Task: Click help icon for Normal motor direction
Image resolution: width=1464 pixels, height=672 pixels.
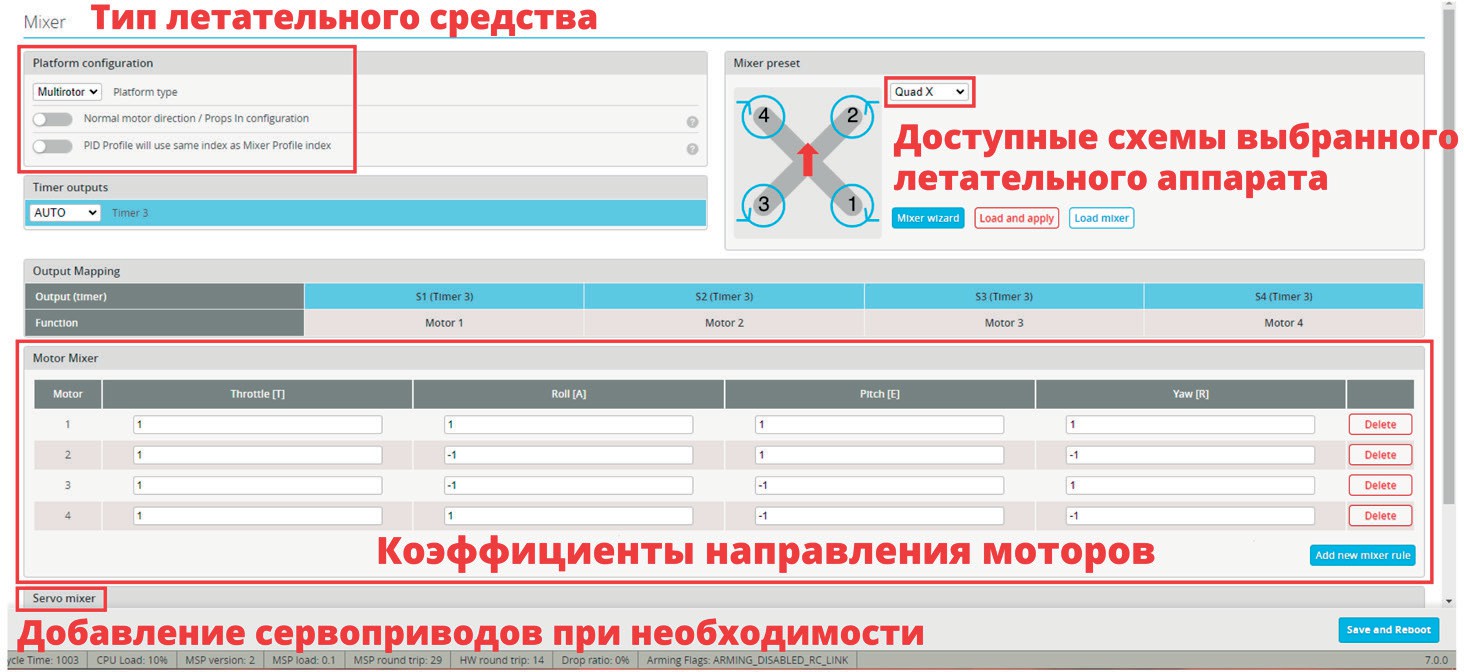Action: 692,122
